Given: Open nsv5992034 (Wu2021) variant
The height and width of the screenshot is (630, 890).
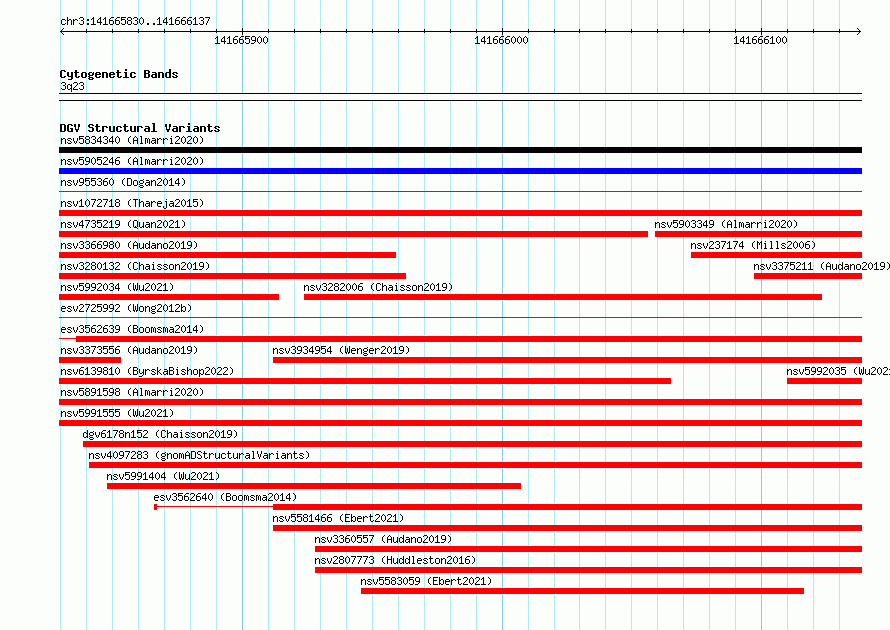Looking at the screenshot, I should [117, 287].
